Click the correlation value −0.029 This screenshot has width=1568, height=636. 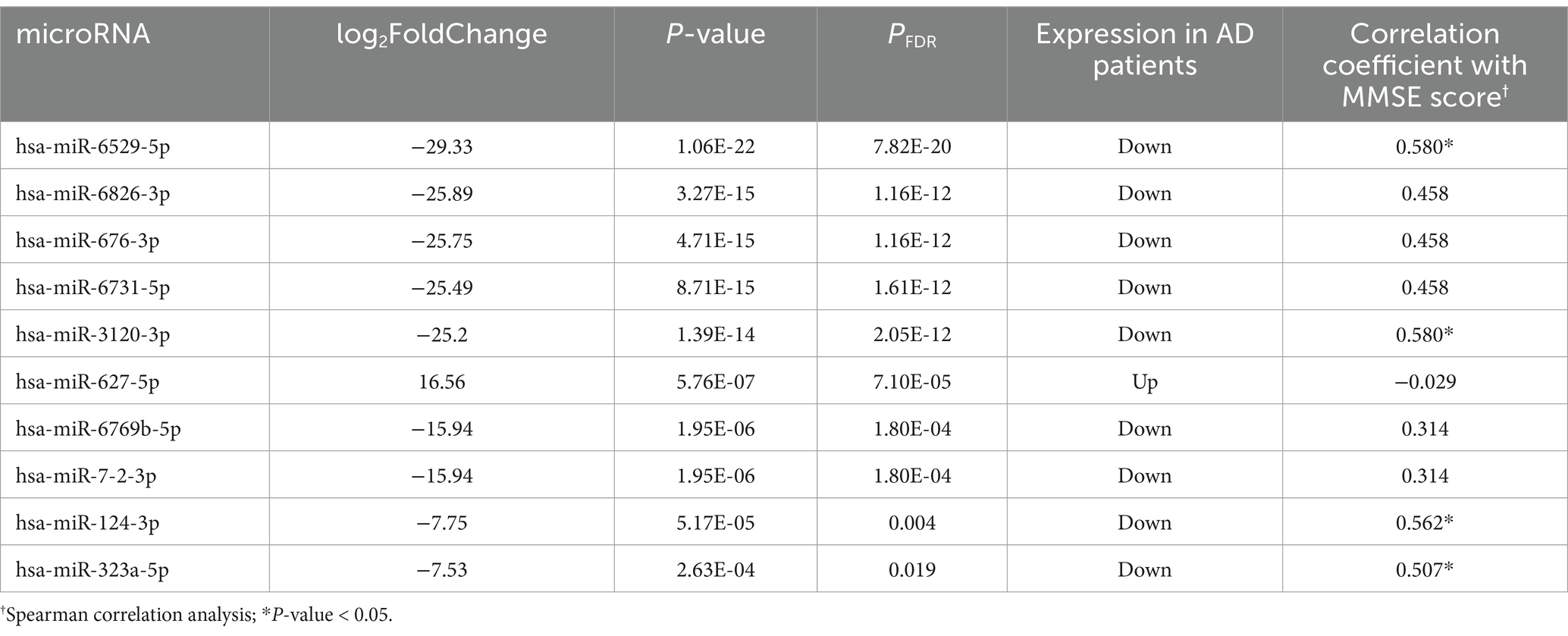[x=1425, y=381]
